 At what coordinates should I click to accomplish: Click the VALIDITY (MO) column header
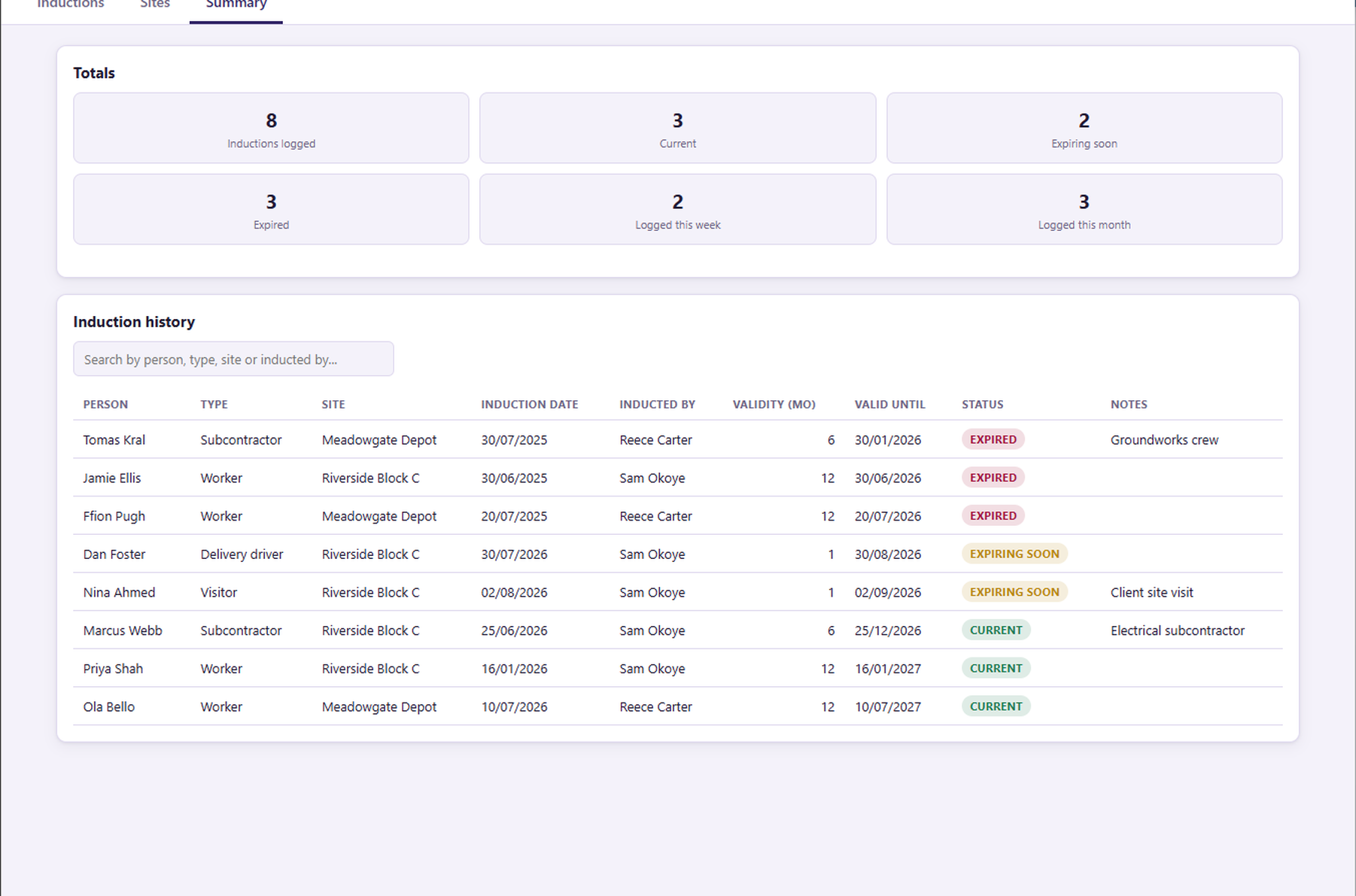774,404
